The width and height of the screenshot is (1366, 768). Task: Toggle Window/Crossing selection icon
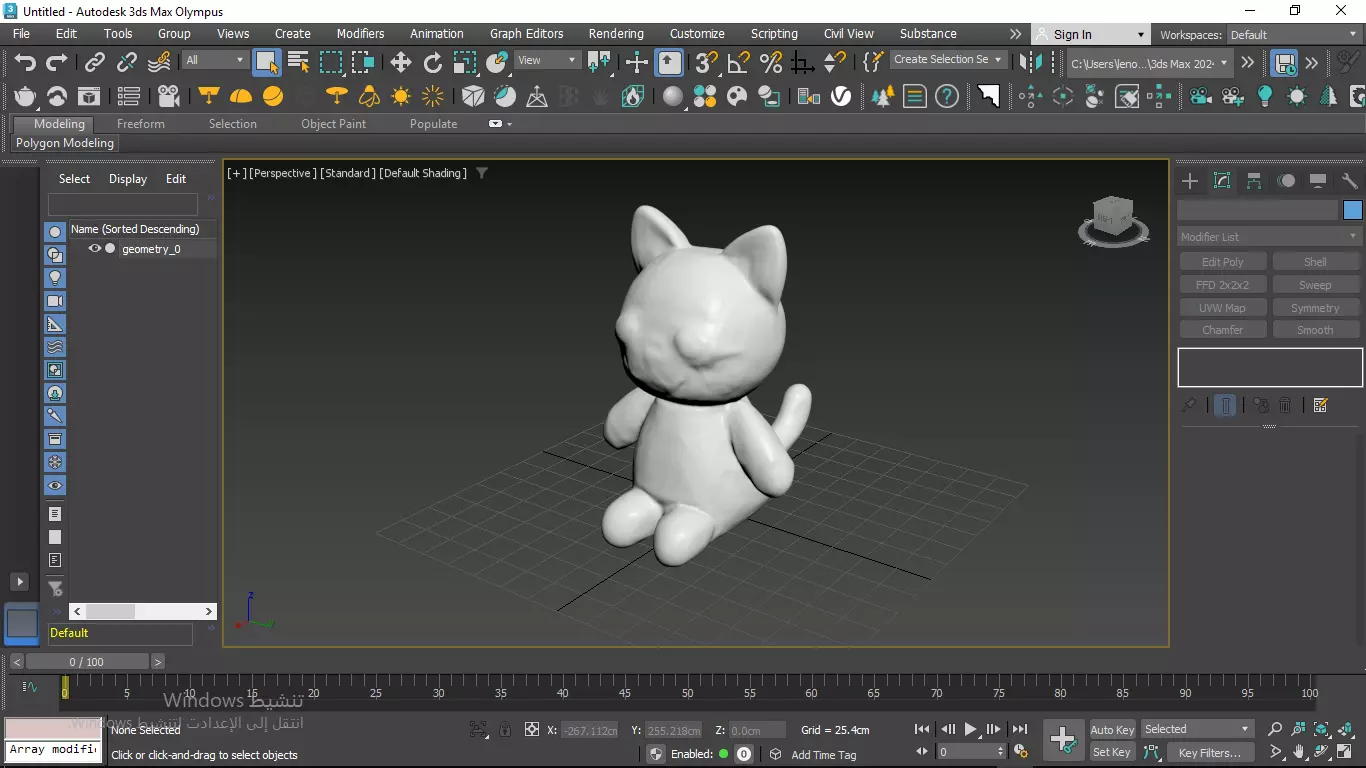coord(363,62)
